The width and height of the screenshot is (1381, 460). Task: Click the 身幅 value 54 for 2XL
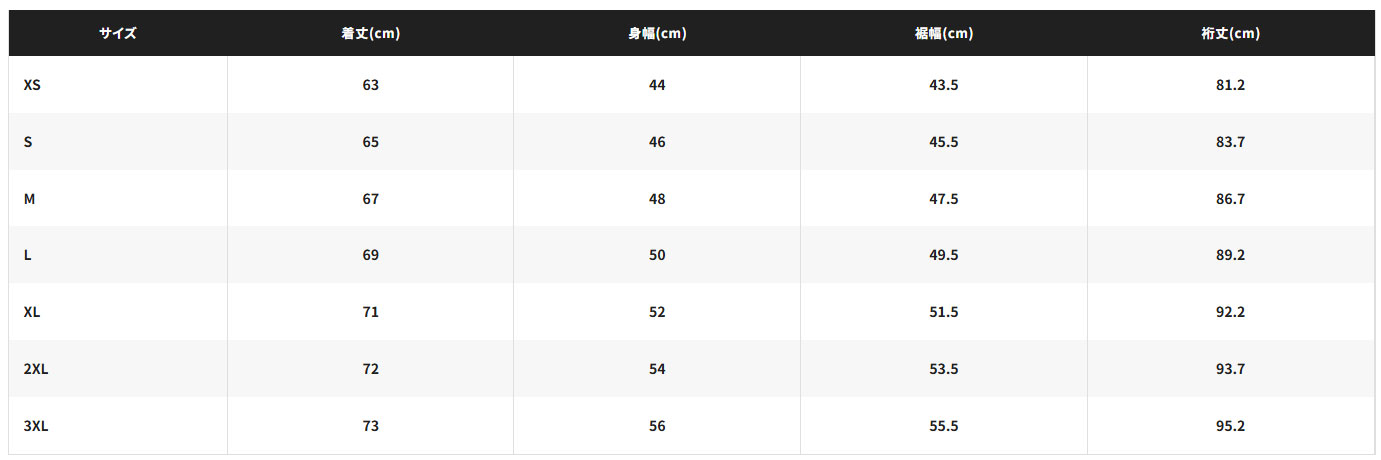(x=657, y=369)
